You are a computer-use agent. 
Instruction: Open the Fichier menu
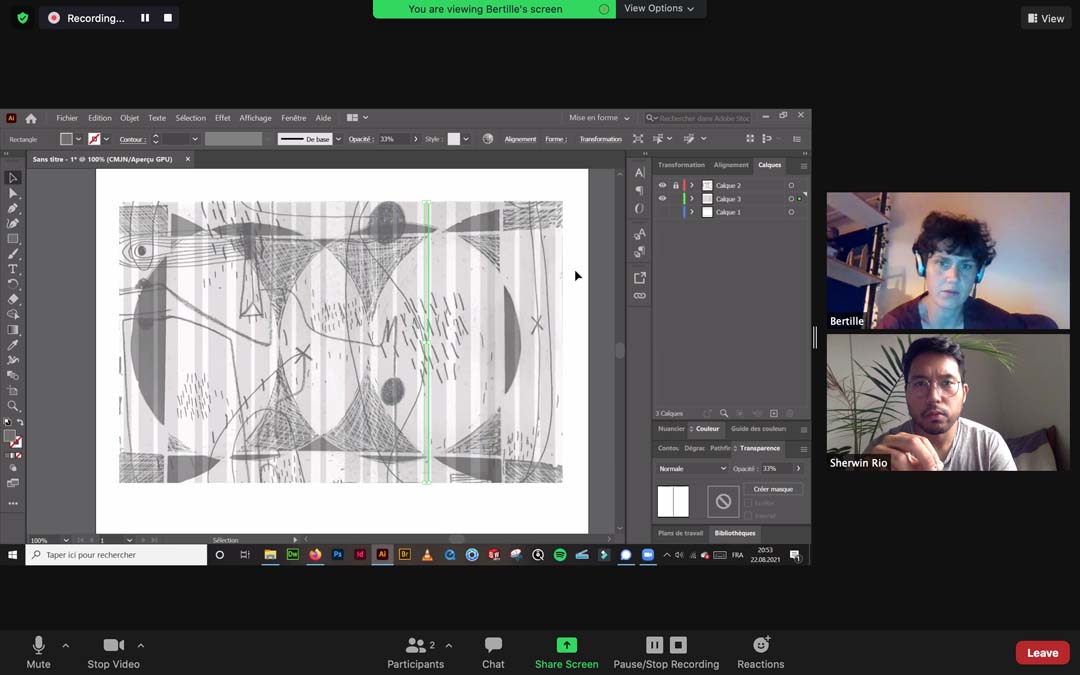pyautogui.click(x=67, y=118)
